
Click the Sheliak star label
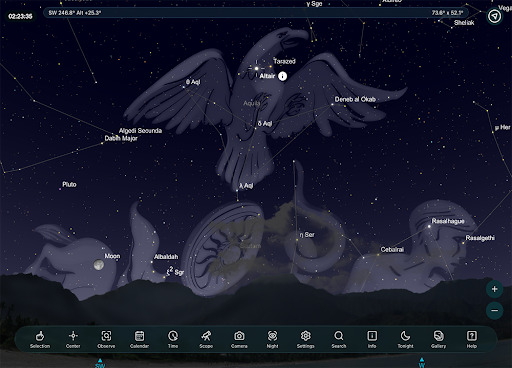[464, 23]
